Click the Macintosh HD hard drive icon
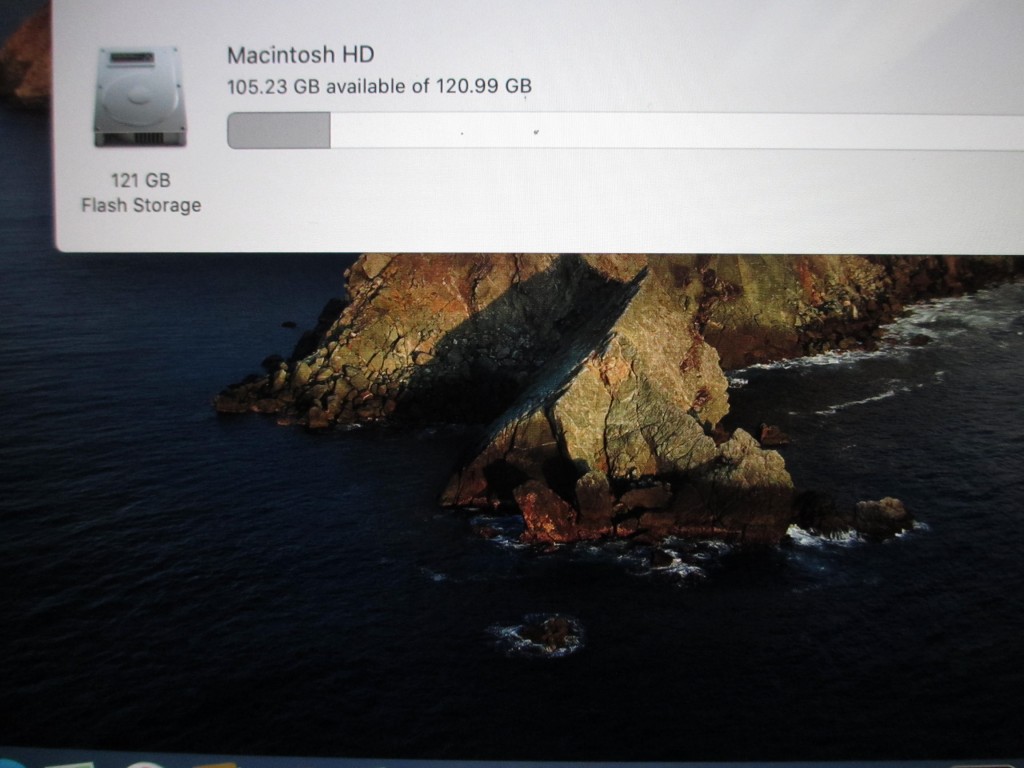 (140, 97)
